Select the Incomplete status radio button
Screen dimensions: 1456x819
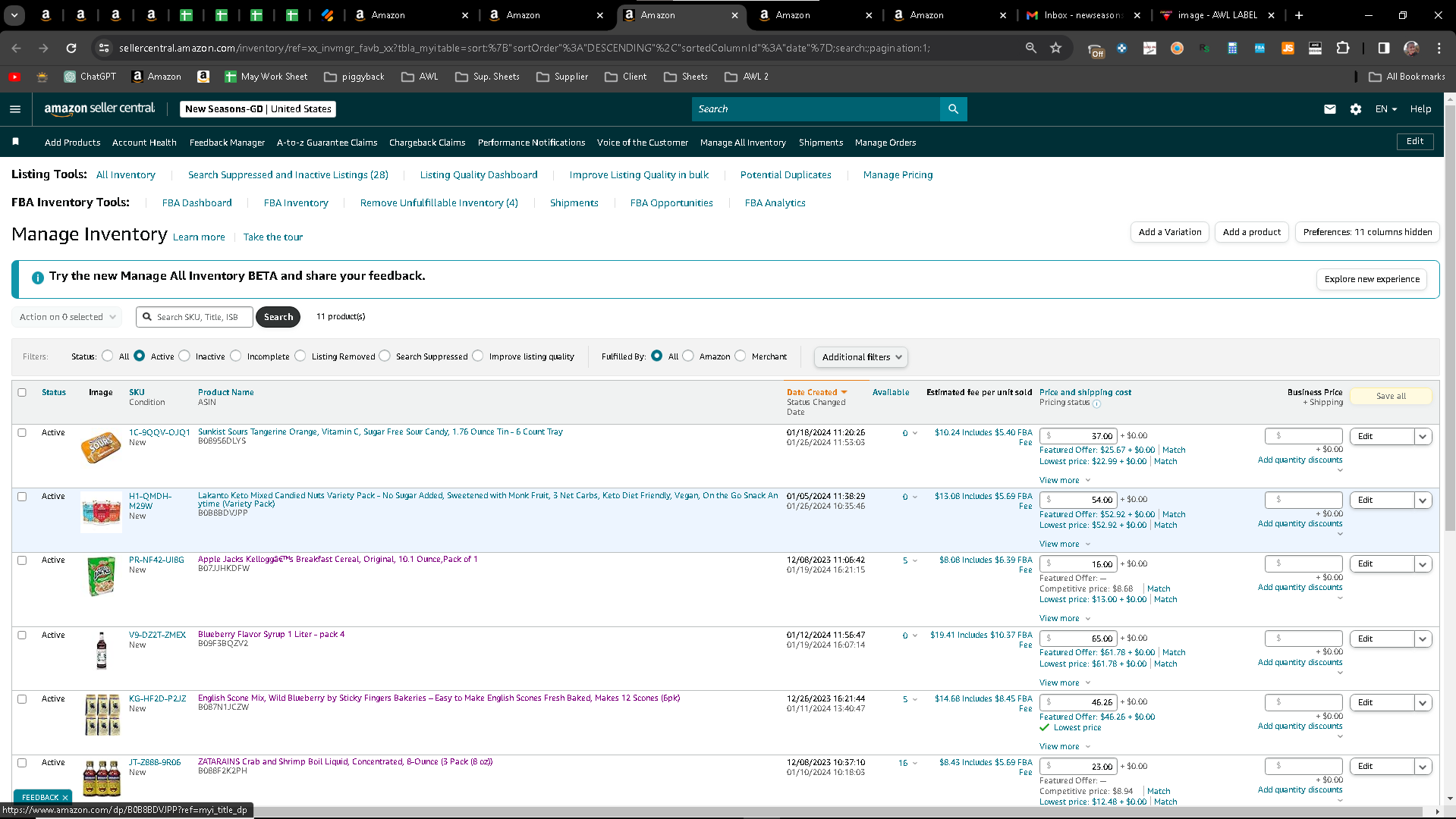[x=236, y=356]
